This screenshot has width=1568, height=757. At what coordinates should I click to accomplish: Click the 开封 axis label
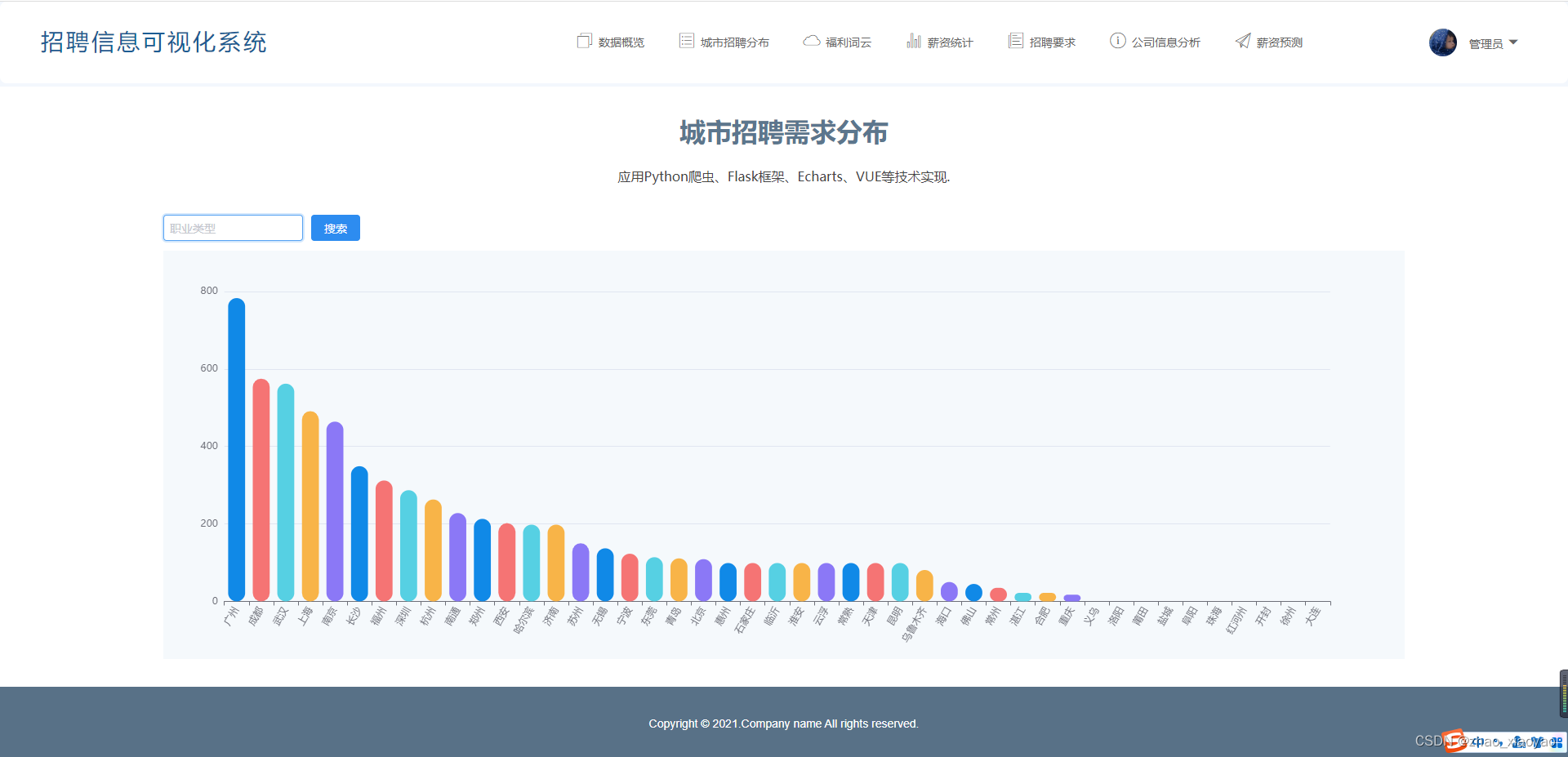point(1263,617)
